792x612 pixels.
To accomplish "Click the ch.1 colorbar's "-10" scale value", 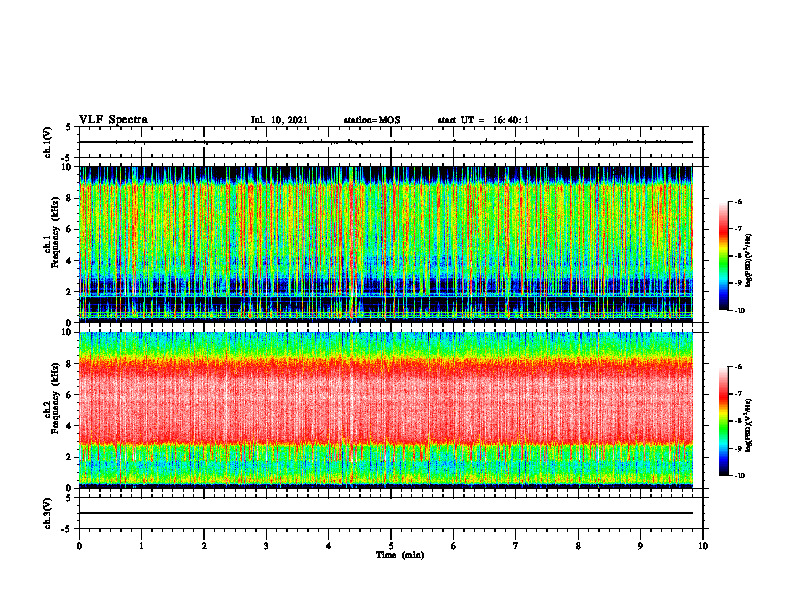I will point(739,311).
